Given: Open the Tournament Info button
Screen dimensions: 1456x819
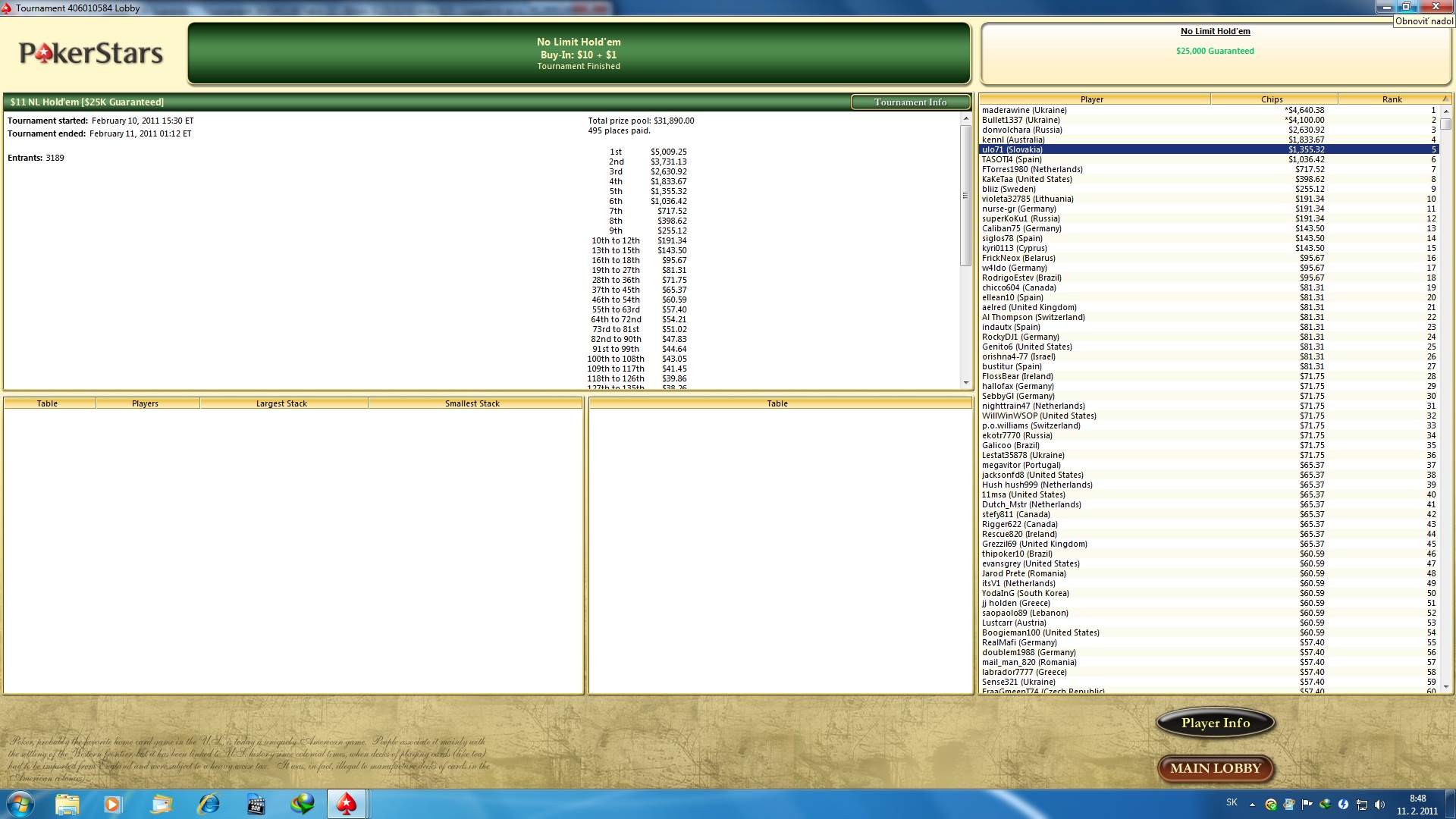Looking at the screenshot, I should (910, 102).
